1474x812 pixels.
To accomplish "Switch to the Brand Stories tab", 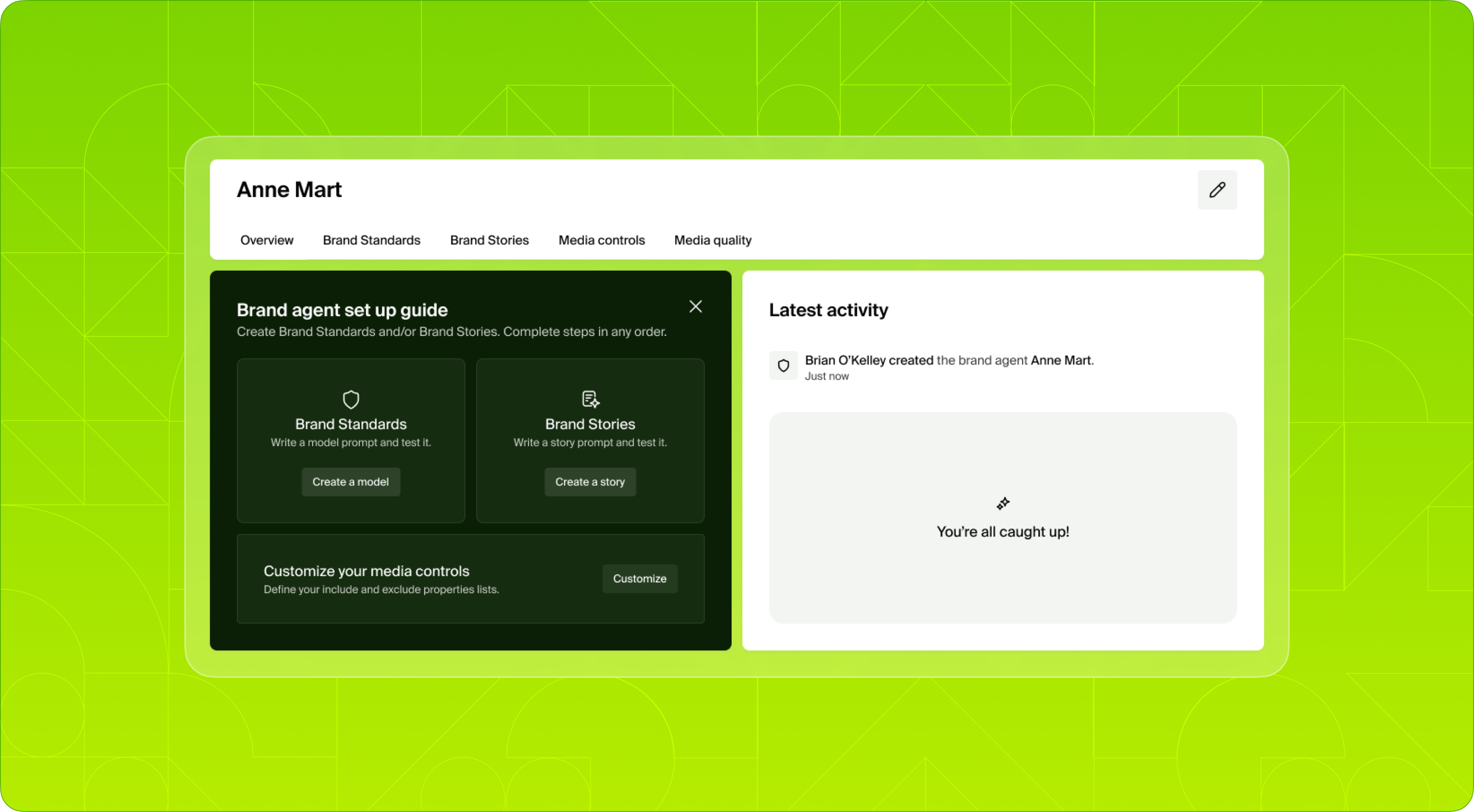I will [489, 240].
